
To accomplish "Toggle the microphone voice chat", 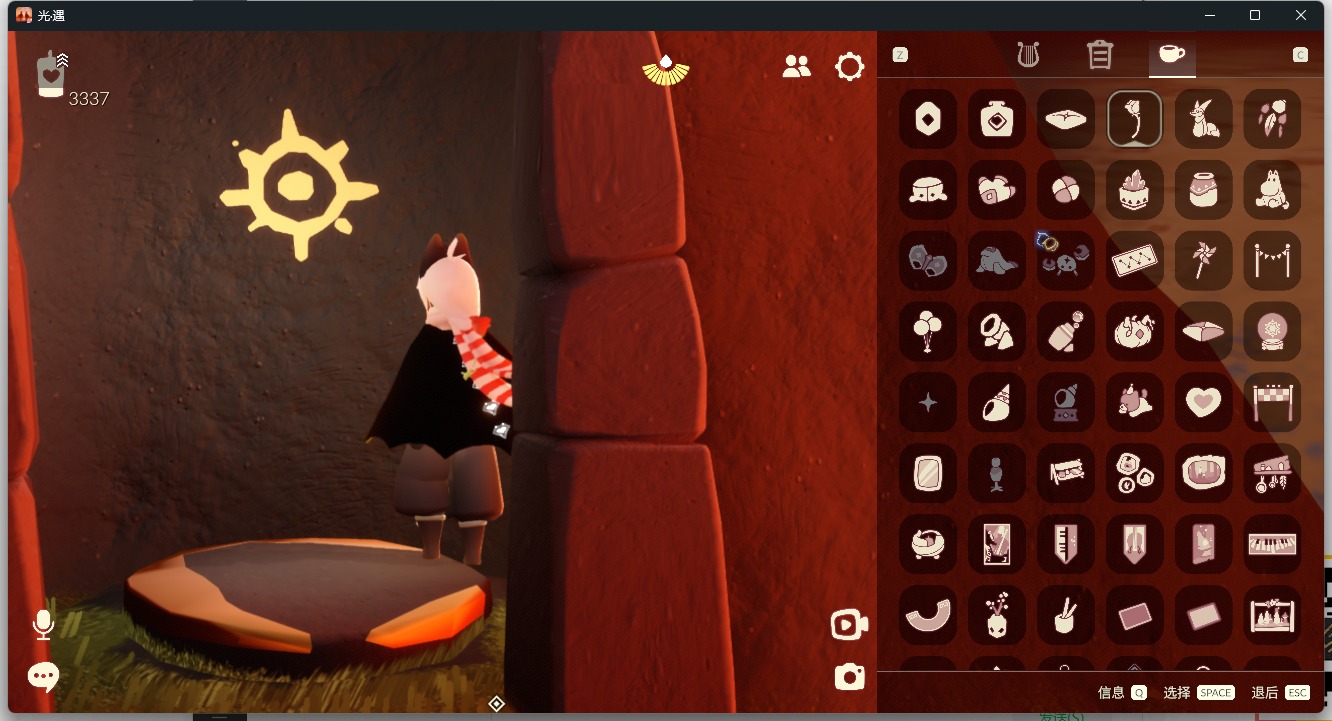I will [x=43, y=625].
